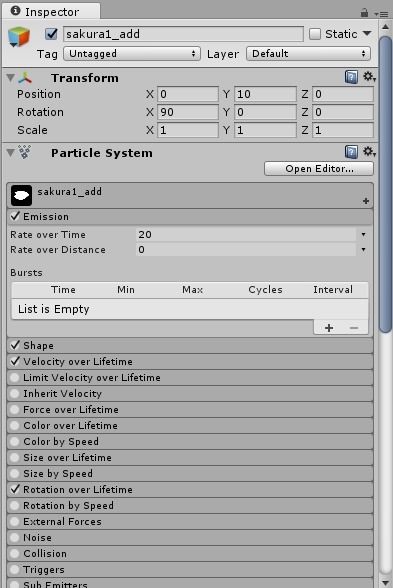
Task: Enable Size by Speed module
Action: pos(15,474)
